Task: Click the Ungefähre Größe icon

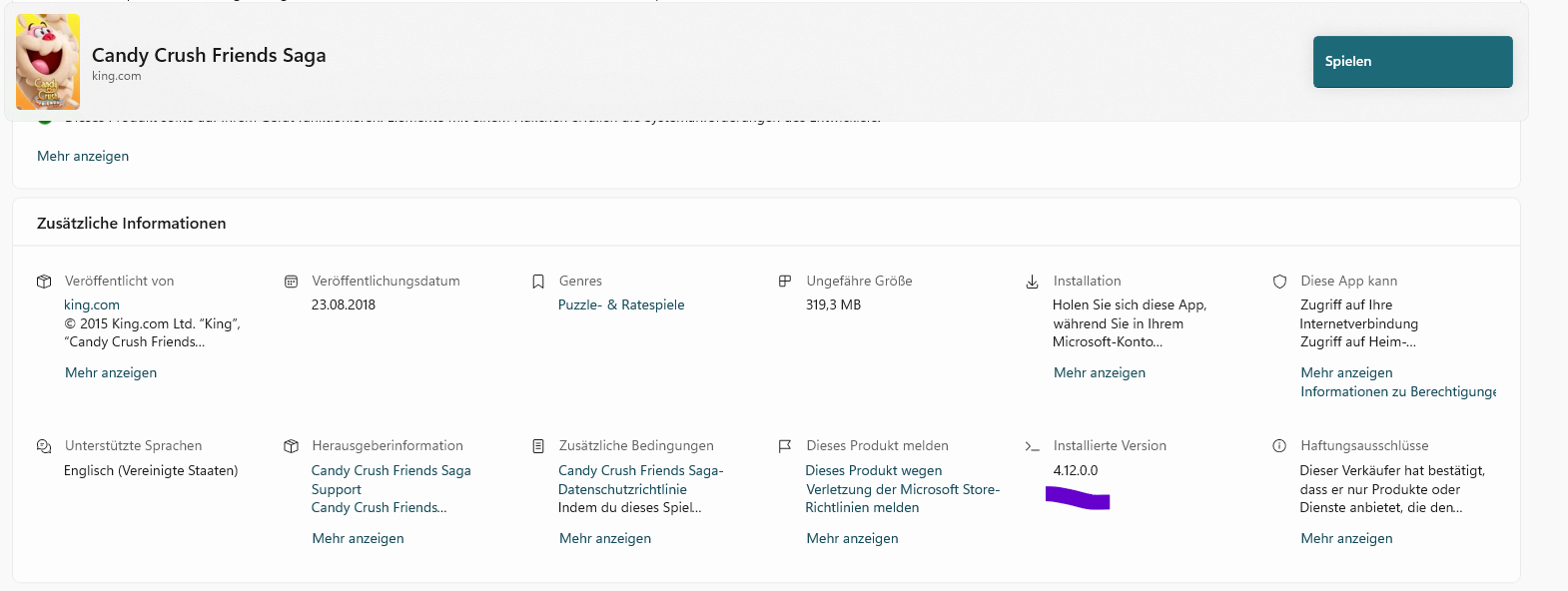Action: pyautogui.click(x=785, y=282)
